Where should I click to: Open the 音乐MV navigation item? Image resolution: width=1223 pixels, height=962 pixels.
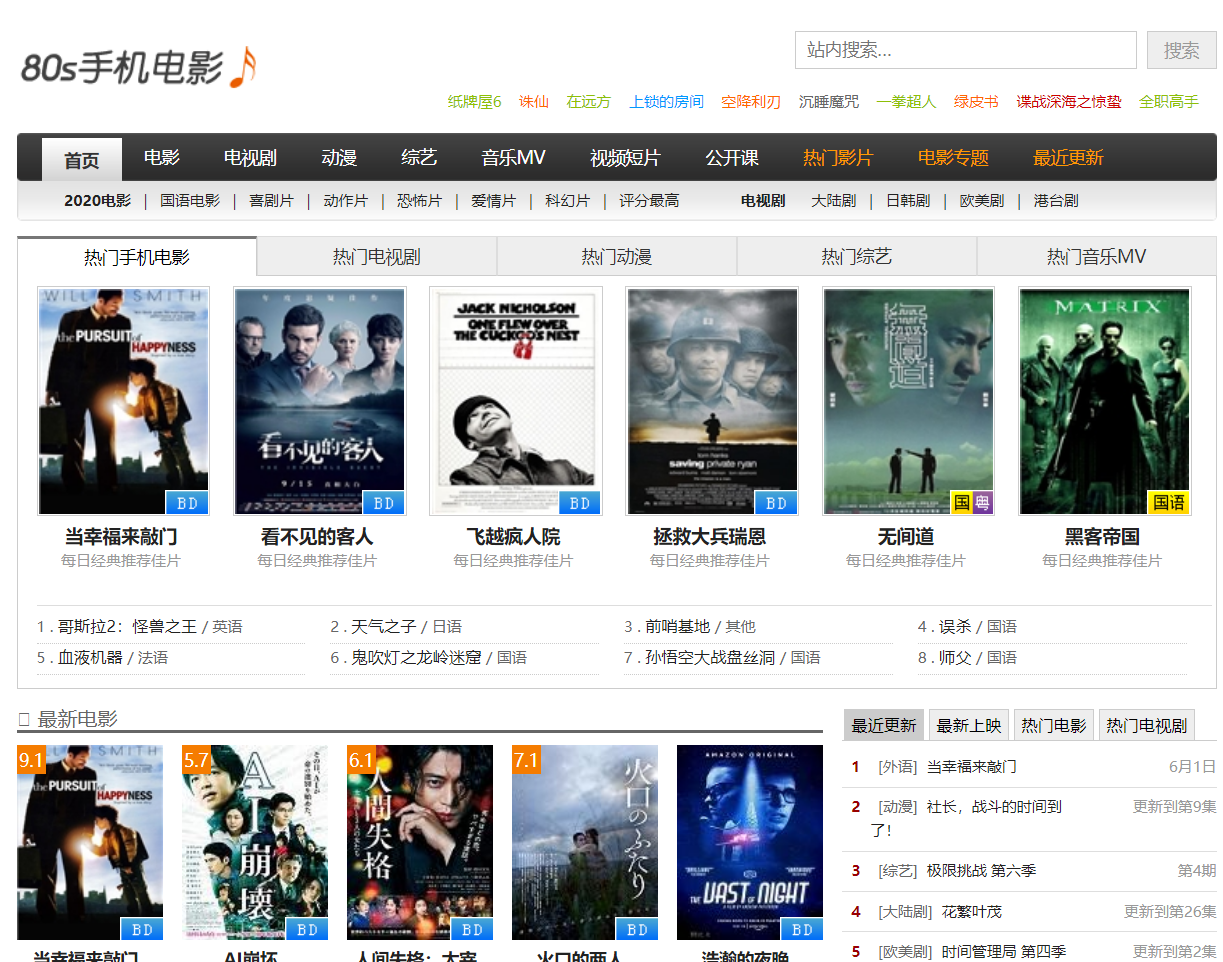click(x=514, y=158)
